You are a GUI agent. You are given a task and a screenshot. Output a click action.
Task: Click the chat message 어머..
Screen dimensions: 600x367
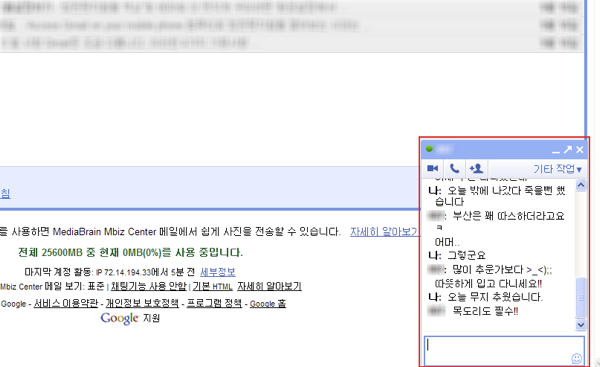[x=447, y=242]
